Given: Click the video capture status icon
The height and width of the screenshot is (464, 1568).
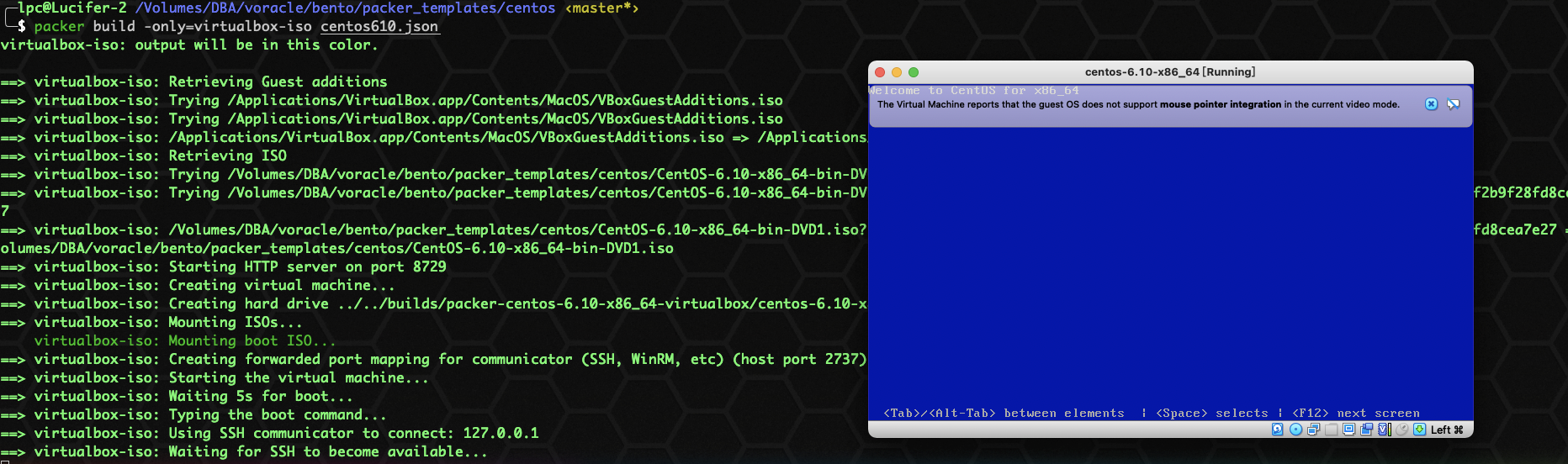Looking at the screenshot, I should pos(1367,430).
